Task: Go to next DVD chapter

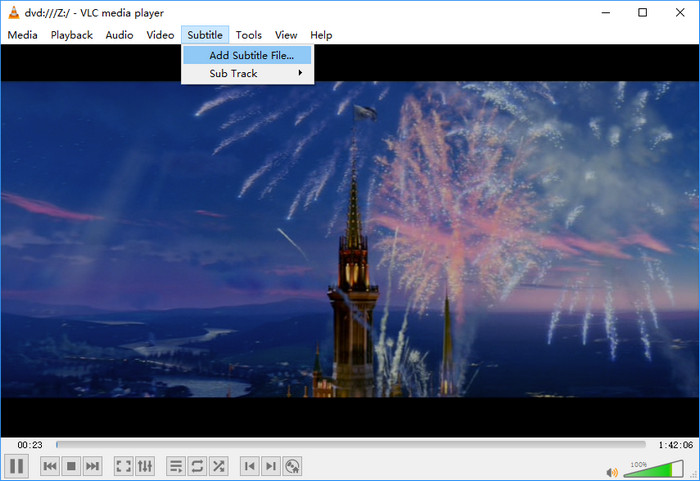Action: (271, 466)
